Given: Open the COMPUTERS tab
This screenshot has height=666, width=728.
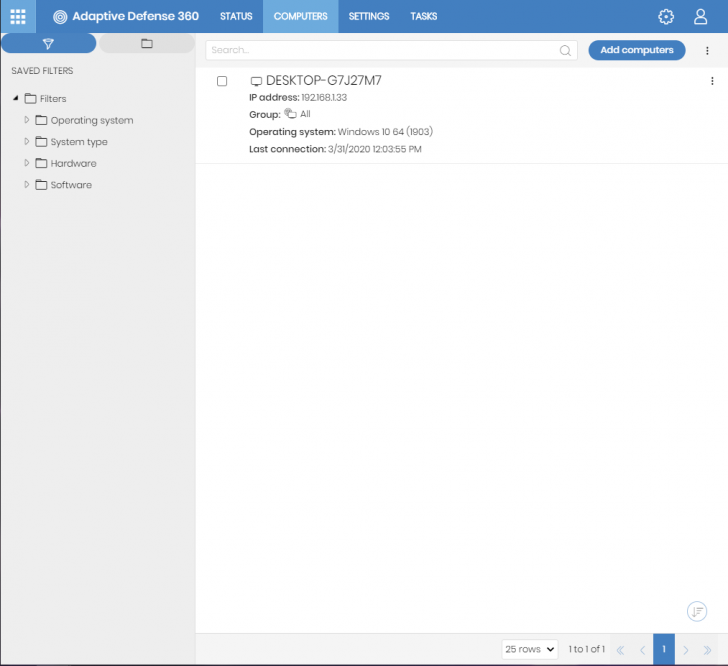Looking at the screenshot, I should 300,16.
